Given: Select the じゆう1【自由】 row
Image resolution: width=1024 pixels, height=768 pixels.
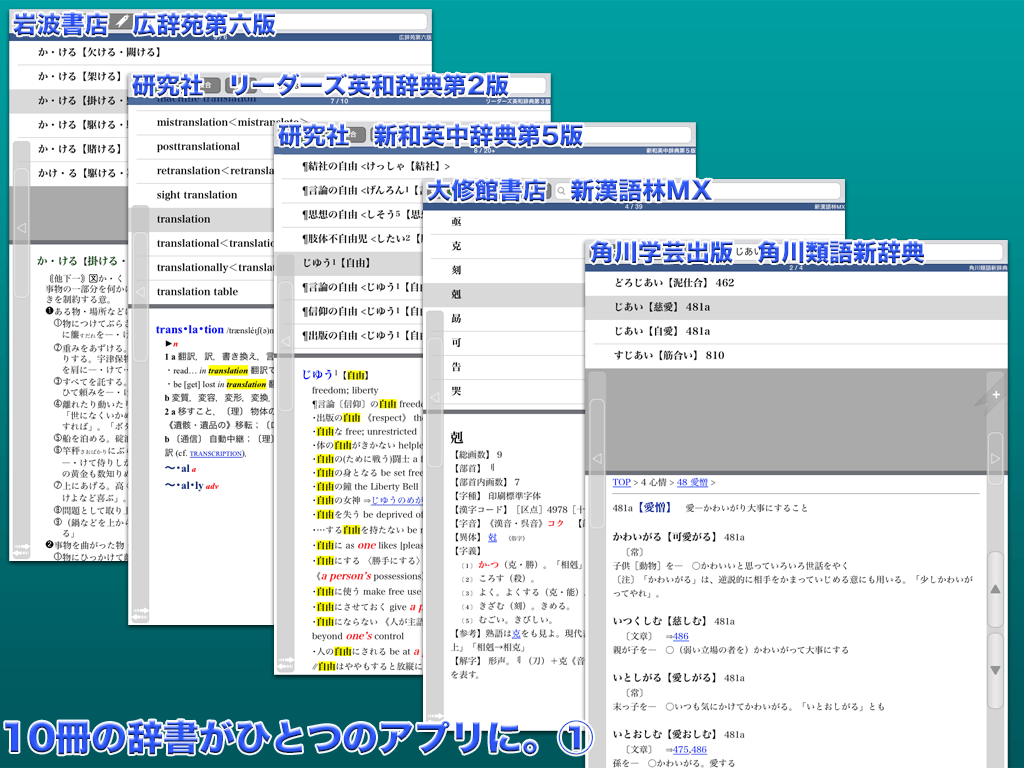Looking at the screenshot, I should tap(349, 263).
